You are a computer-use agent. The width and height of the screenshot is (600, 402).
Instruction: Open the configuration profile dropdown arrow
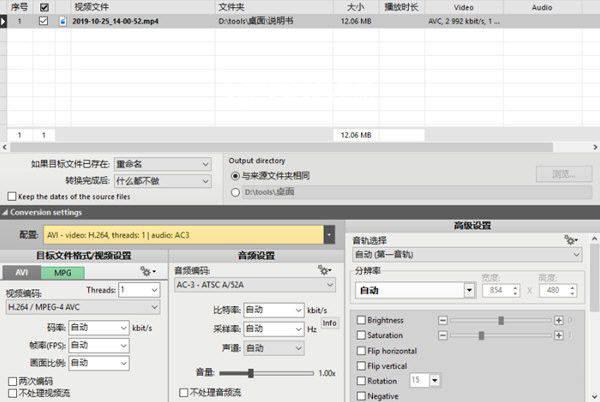point(329,235)
